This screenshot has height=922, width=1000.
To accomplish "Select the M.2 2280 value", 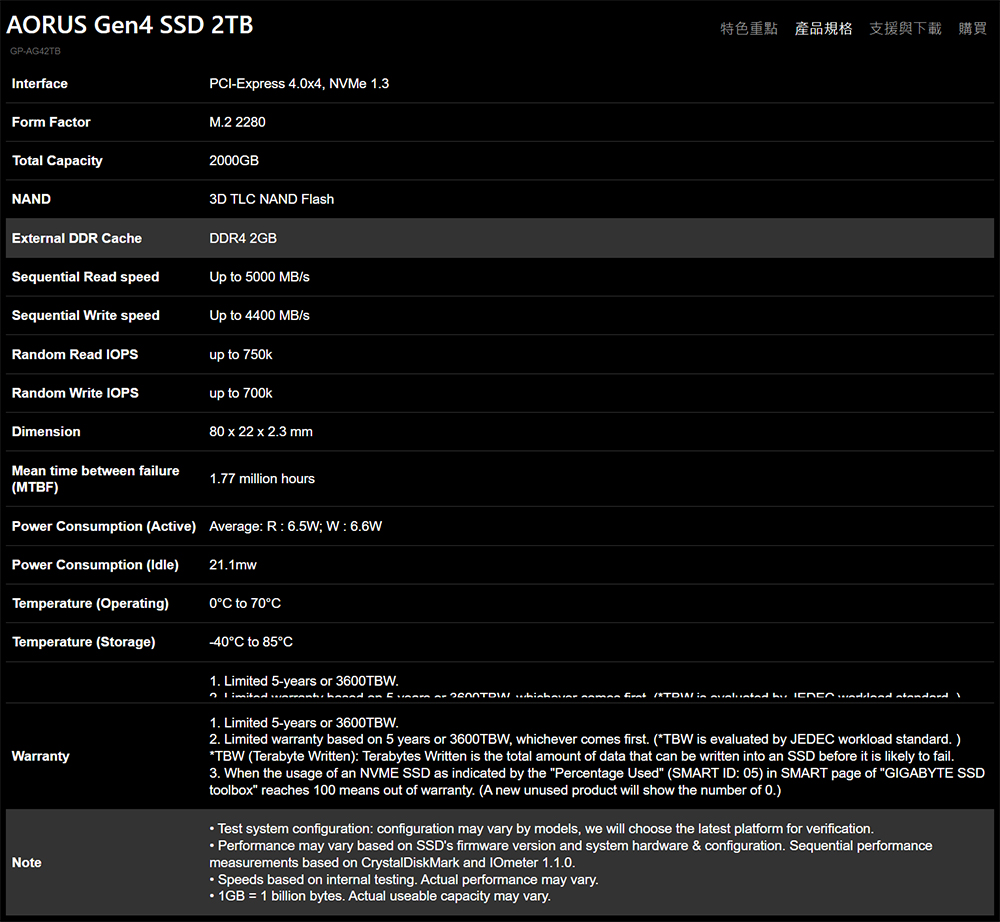I will [237, 122].
